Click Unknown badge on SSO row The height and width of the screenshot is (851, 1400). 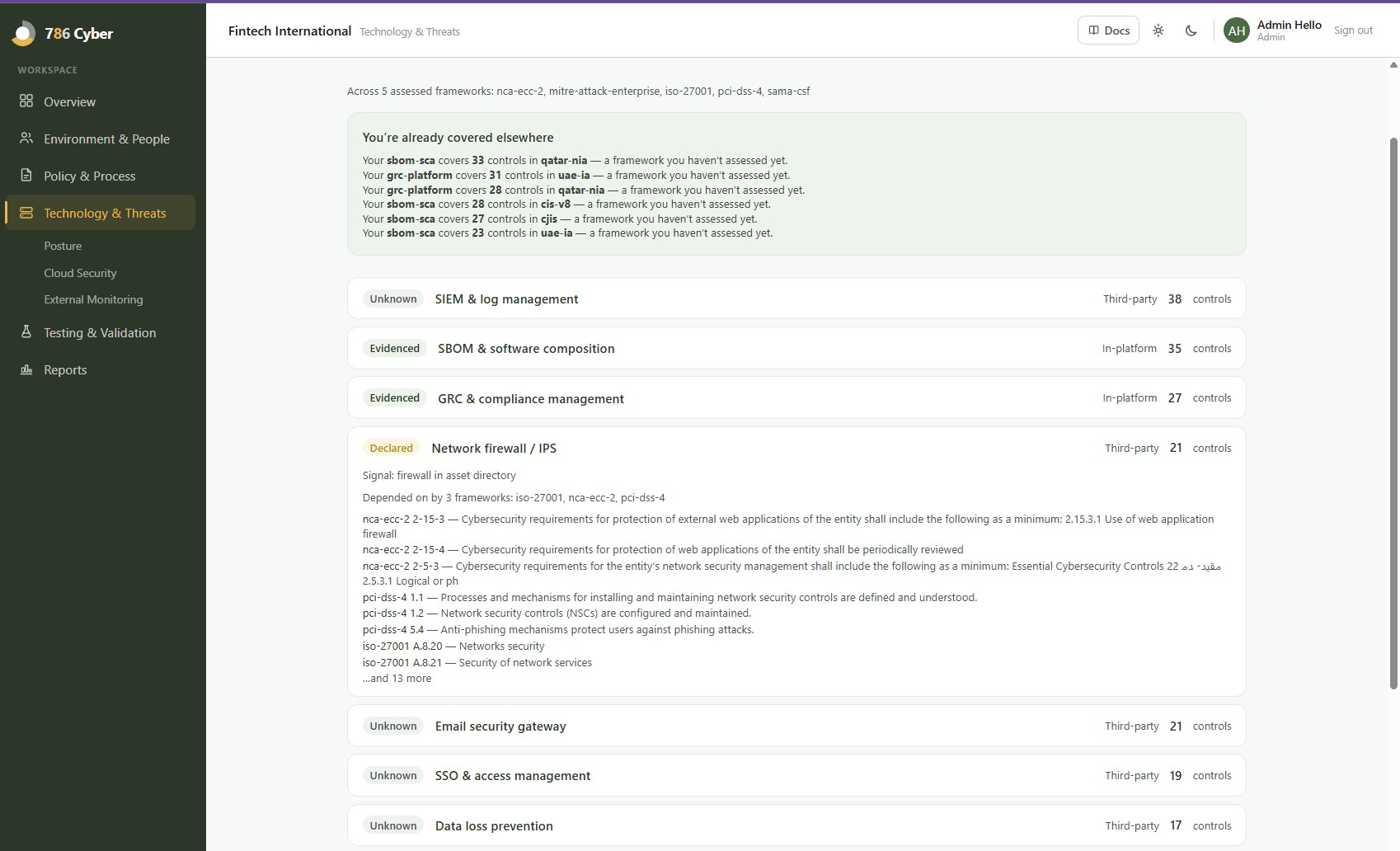point(393,775)
